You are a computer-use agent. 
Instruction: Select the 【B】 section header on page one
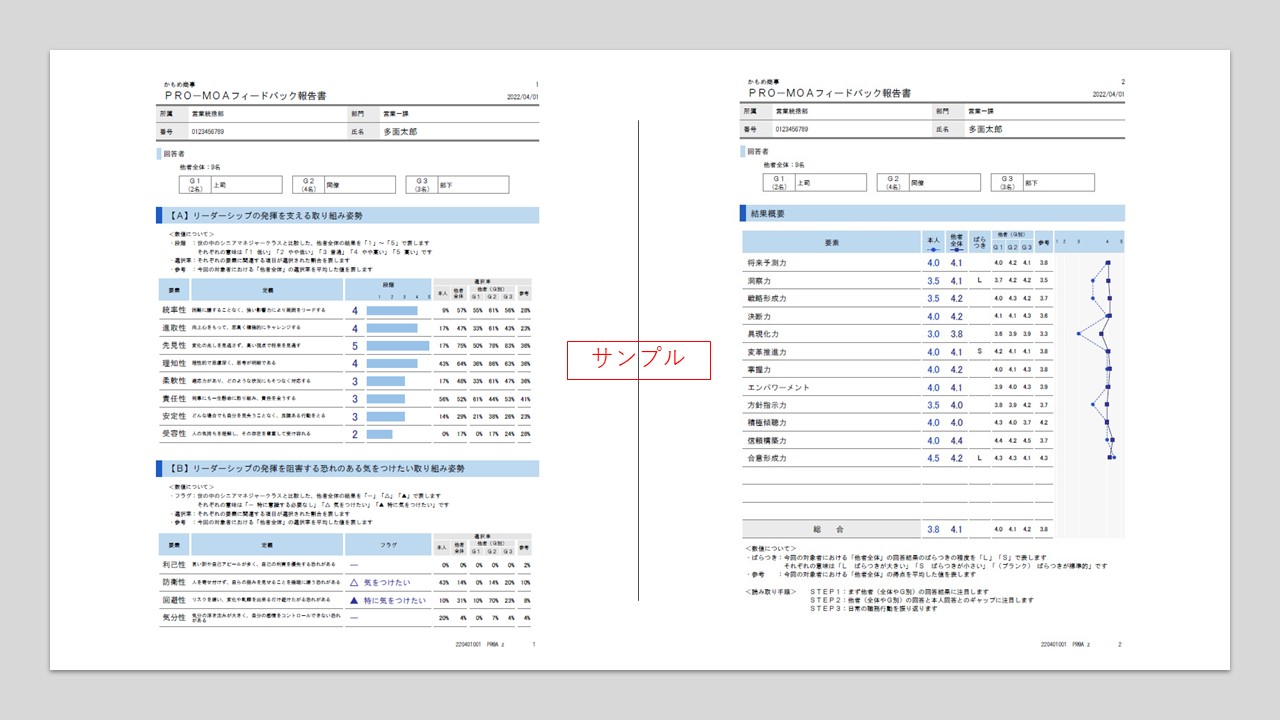348,468
